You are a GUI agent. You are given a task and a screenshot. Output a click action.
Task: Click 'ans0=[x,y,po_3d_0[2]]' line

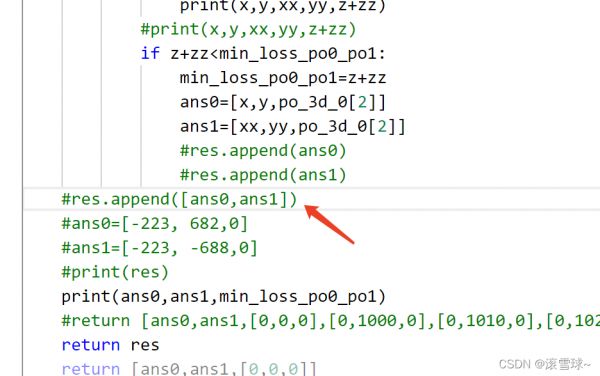[x=283, y=103]
